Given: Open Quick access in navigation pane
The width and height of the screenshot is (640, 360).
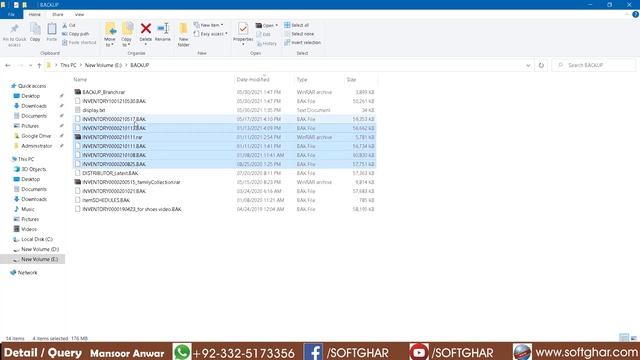Looking at the screenshot, I should click(32, 86).
